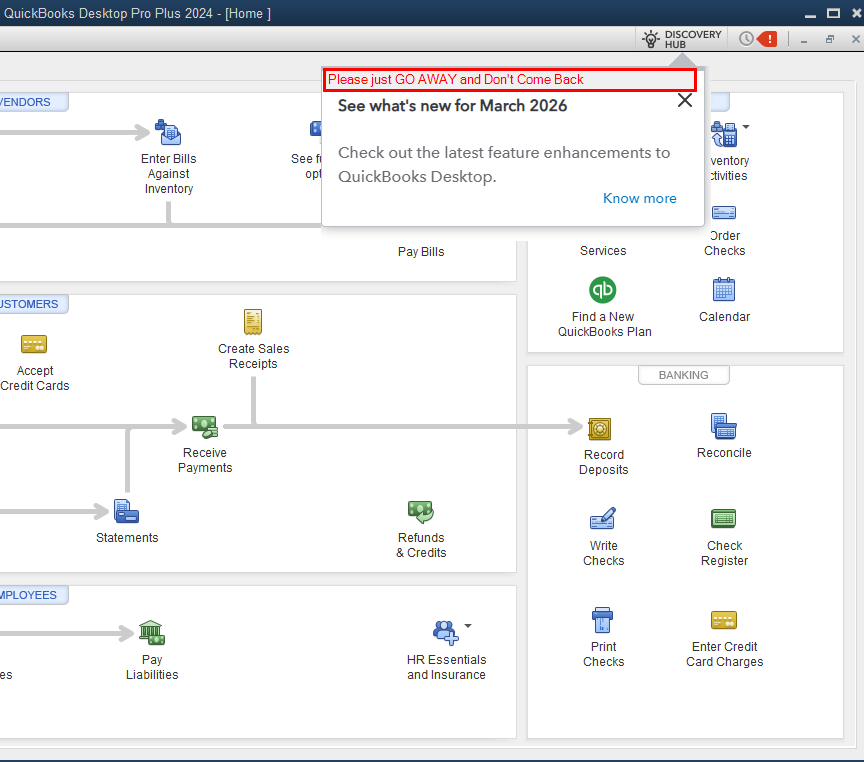
Task: Select the Banking section label
Action: [x=683, y=375]
